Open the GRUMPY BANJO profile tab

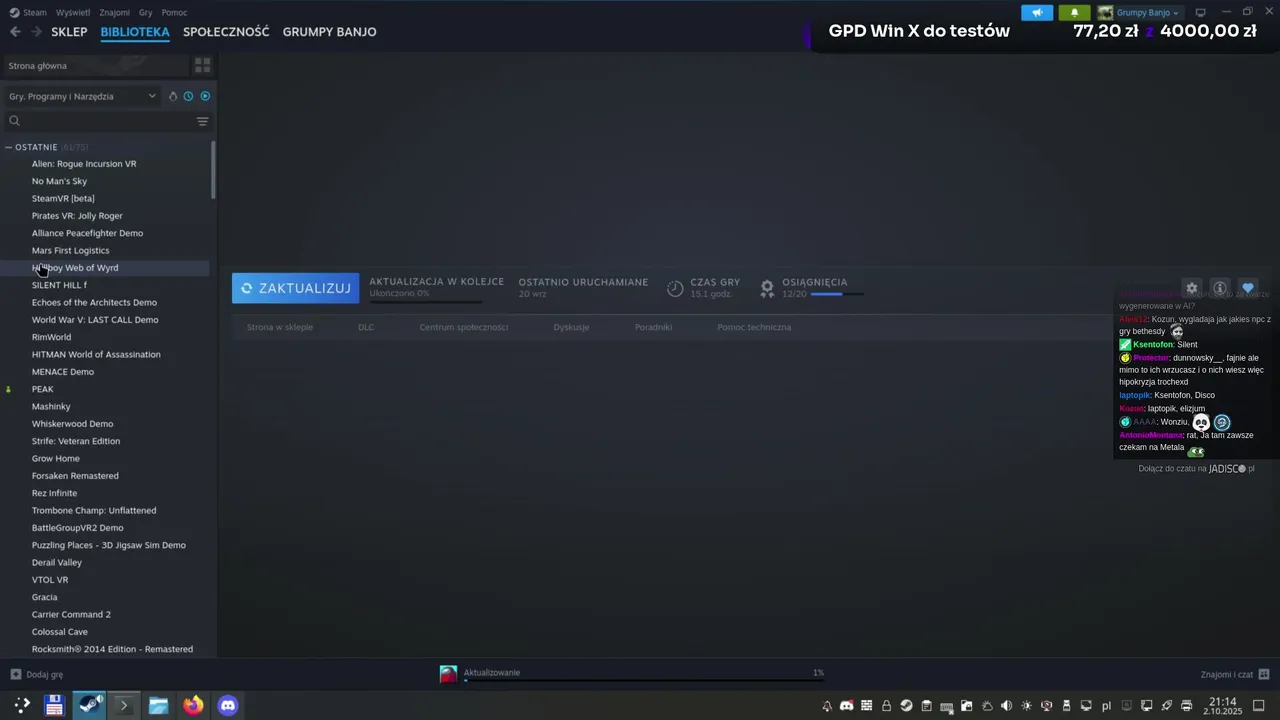point(329,32)
